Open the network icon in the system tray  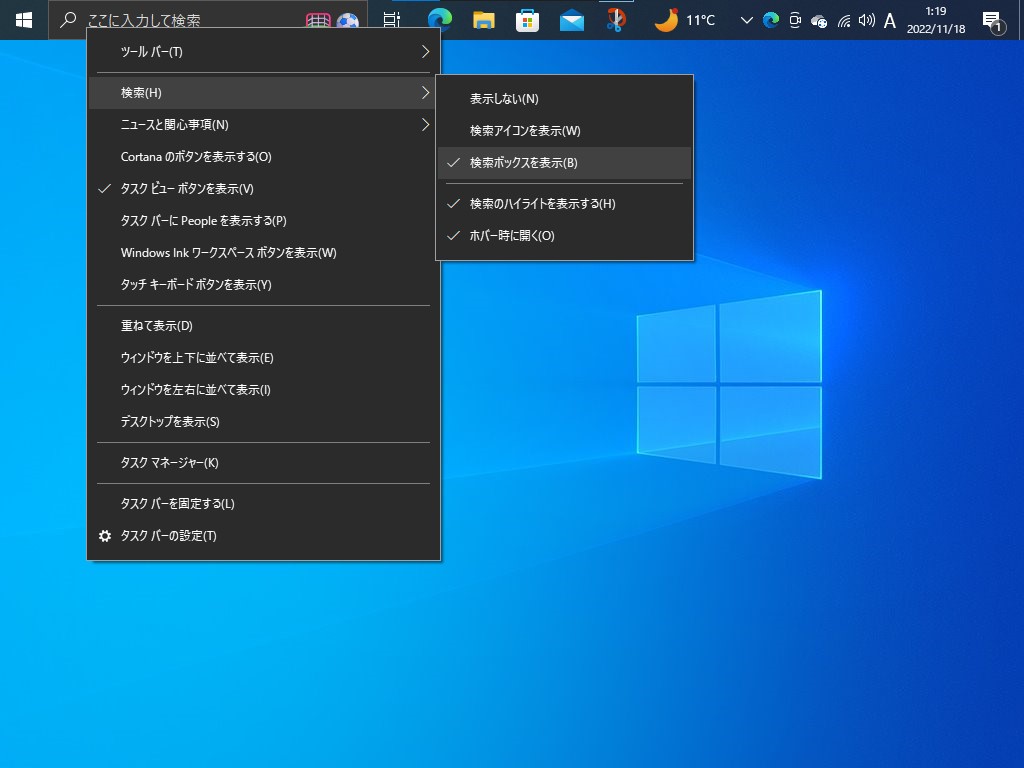[843, 19]
